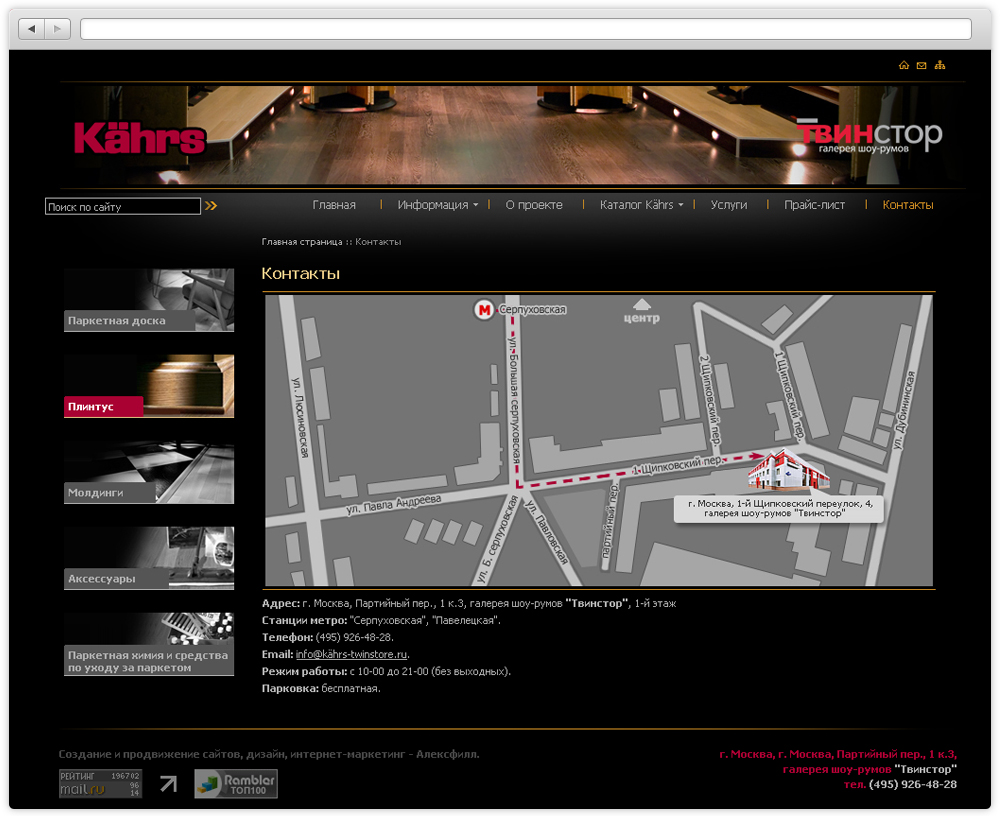Screen dimensions: 1000x816
Task: Click the Поиск по сайту search field
Action: [123, 206]
